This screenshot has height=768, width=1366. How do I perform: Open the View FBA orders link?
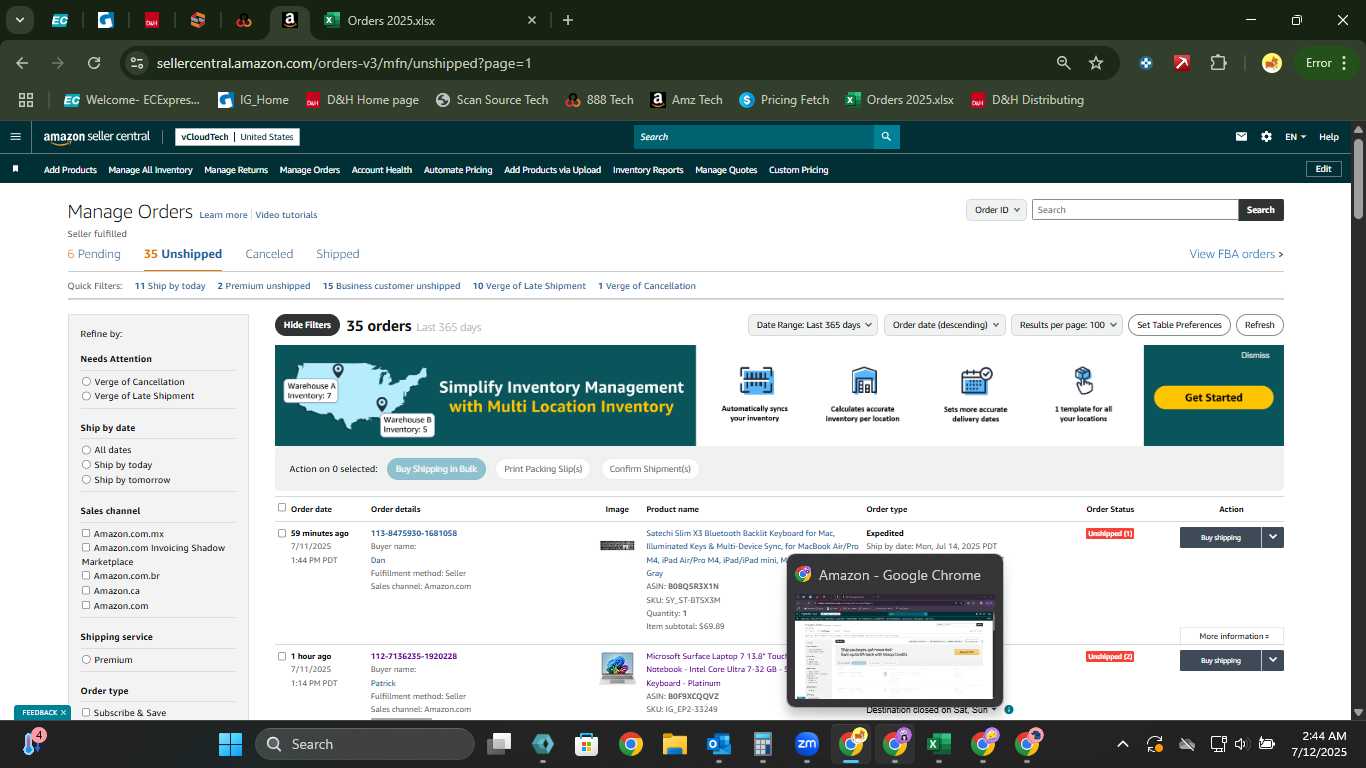click(x=1236, y=254)
